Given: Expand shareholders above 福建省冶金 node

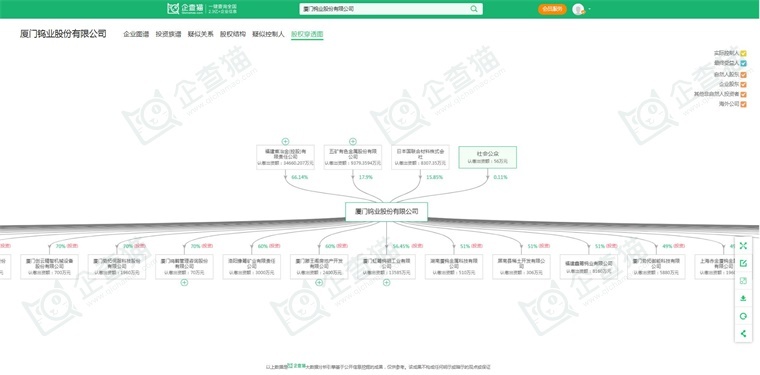Looking at the screenshot, I should [x=285, y=141].
